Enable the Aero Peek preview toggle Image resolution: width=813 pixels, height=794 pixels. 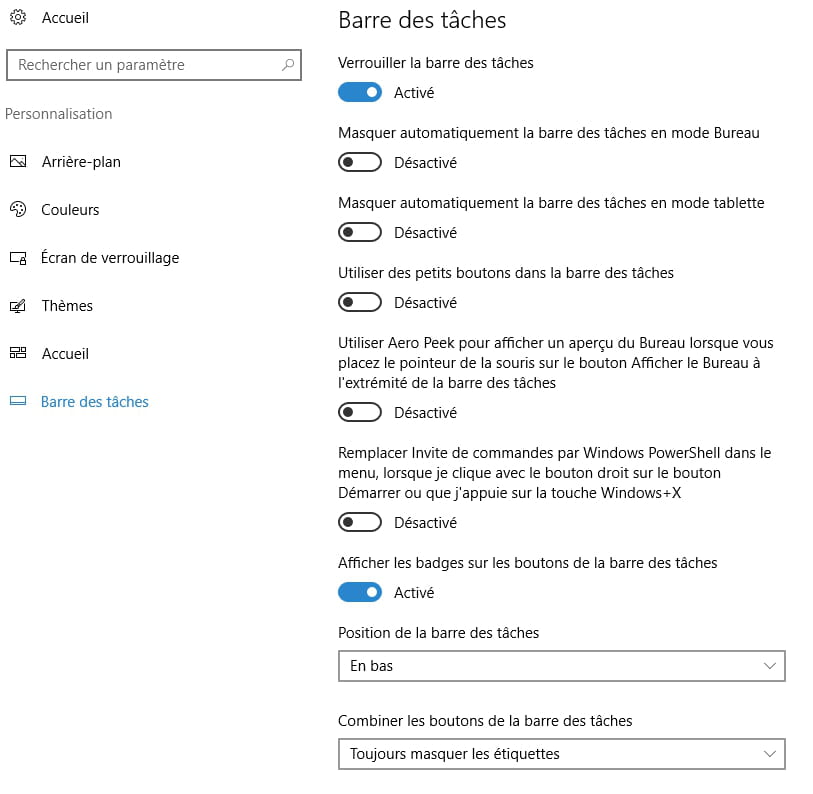click(360, 413)
